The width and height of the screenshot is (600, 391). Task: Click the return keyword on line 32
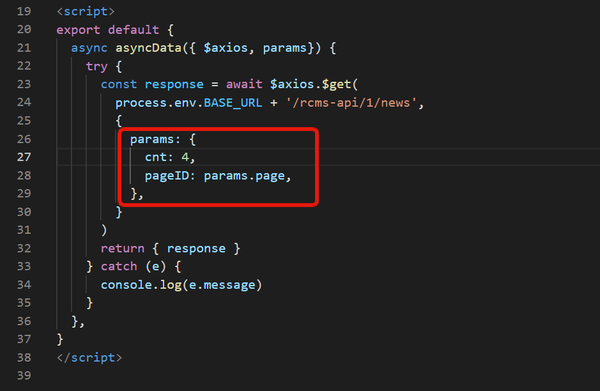point(122,249)
